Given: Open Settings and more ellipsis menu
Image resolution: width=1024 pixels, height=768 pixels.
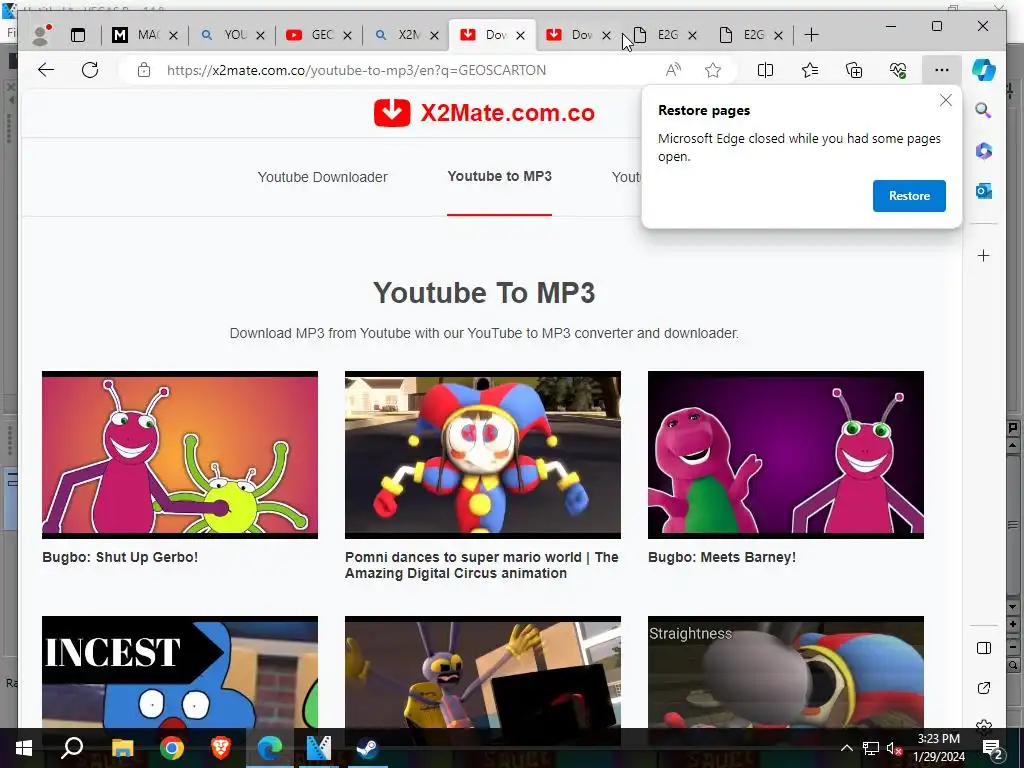Looking at the screenshot, I should [x=941, y=70].
